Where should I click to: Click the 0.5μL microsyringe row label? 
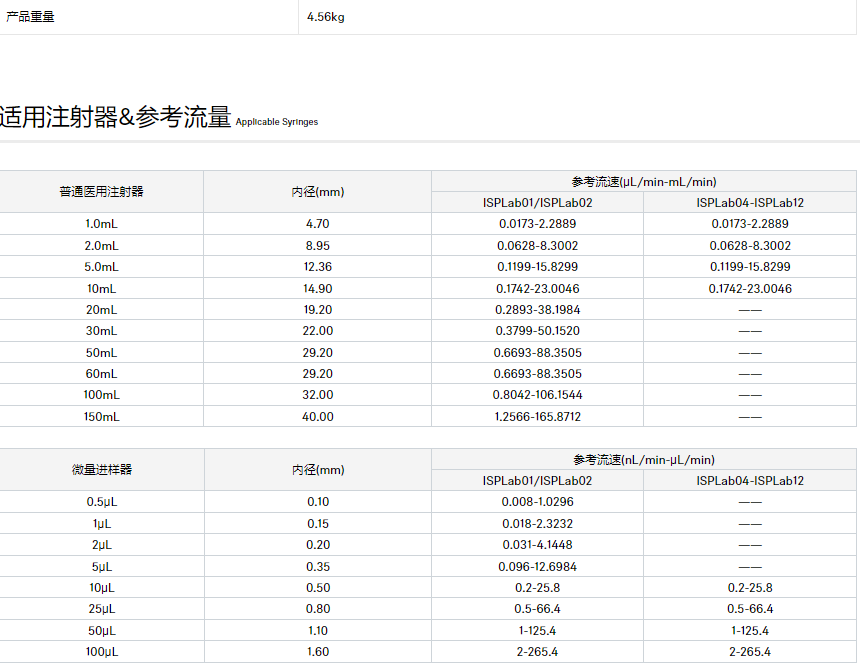[101, 502]
